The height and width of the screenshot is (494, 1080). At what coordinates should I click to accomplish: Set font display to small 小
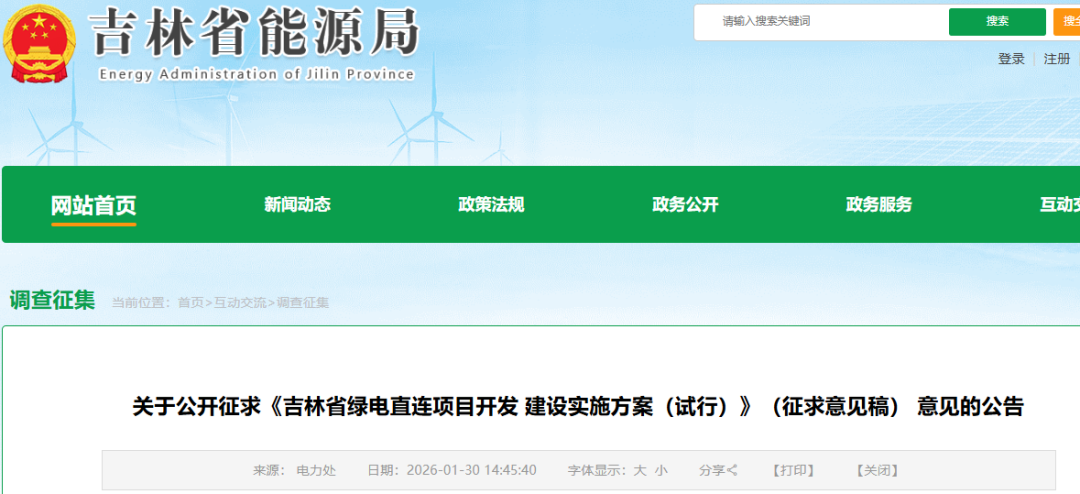point(661,470)
